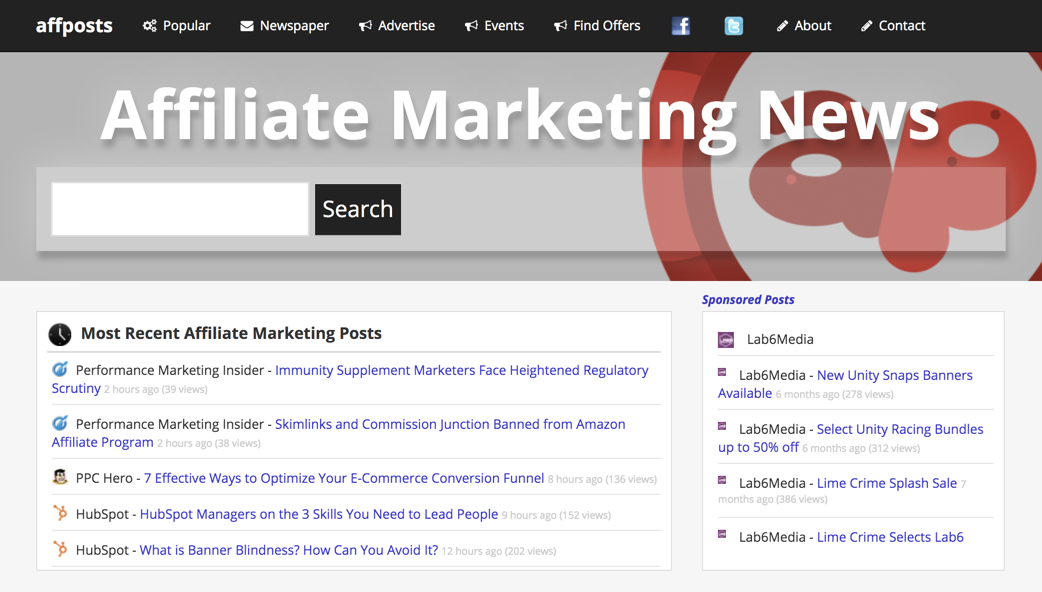Click HubSpot favicon on Banner Blindness post

coord(60,549)
